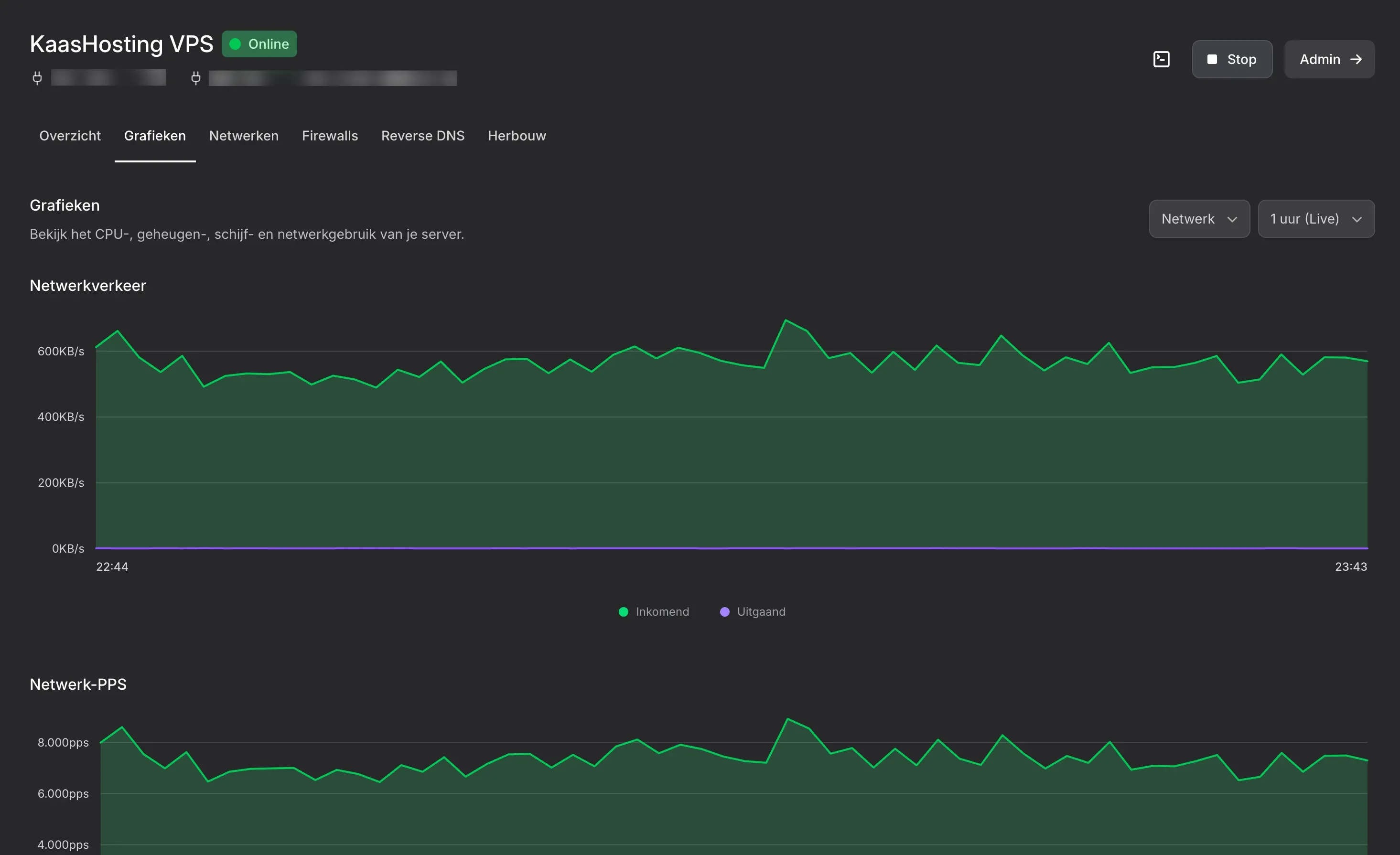Open the Herbouw tab
This screenshot has width=1400, height=855.
pyautogui.click(x=517, y=136)
